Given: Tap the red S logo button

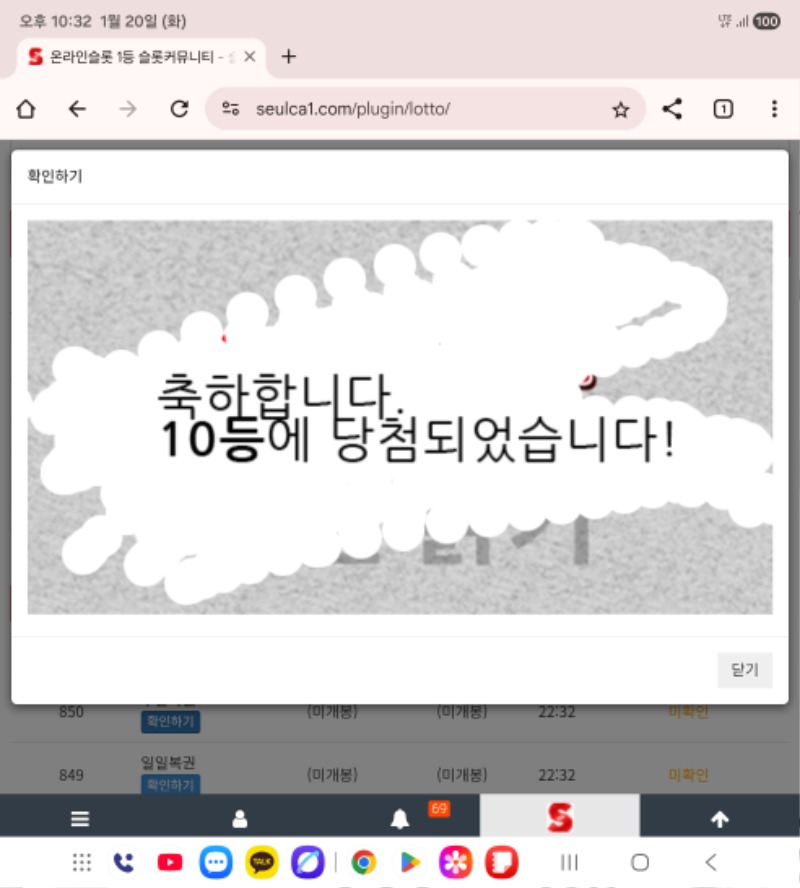Looking at the screenshot, I should pyautogui.click(x=560, y=818).
